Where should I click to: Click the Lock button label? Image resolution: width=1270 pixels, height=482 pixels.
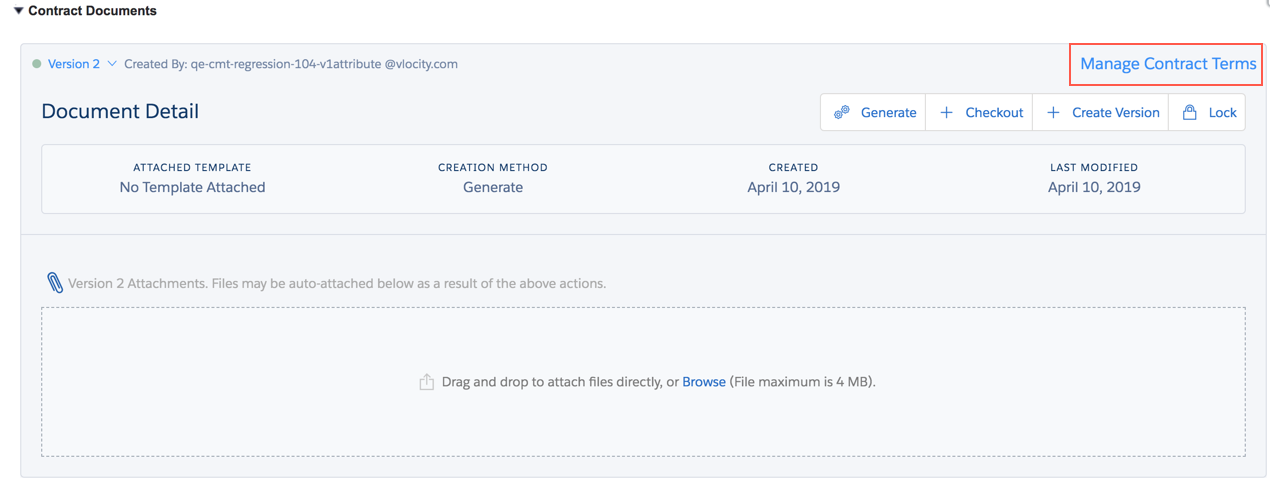1222,112
